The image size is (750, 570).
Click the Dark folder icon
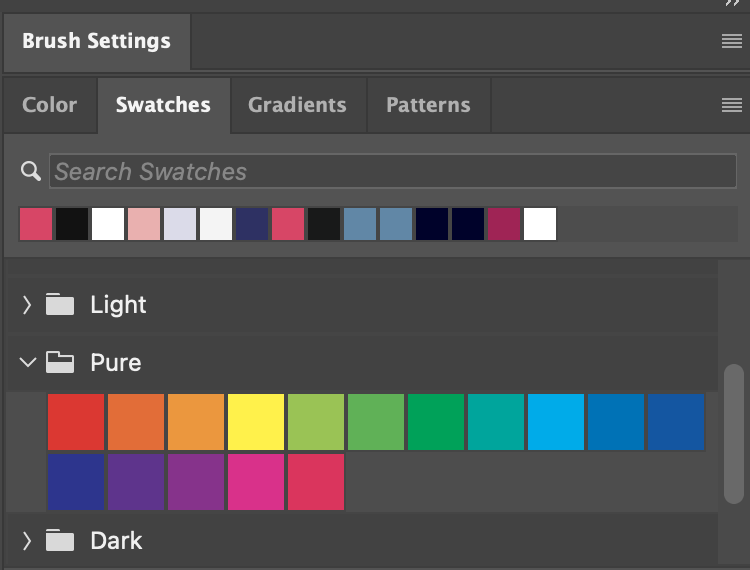pos(60,540)
